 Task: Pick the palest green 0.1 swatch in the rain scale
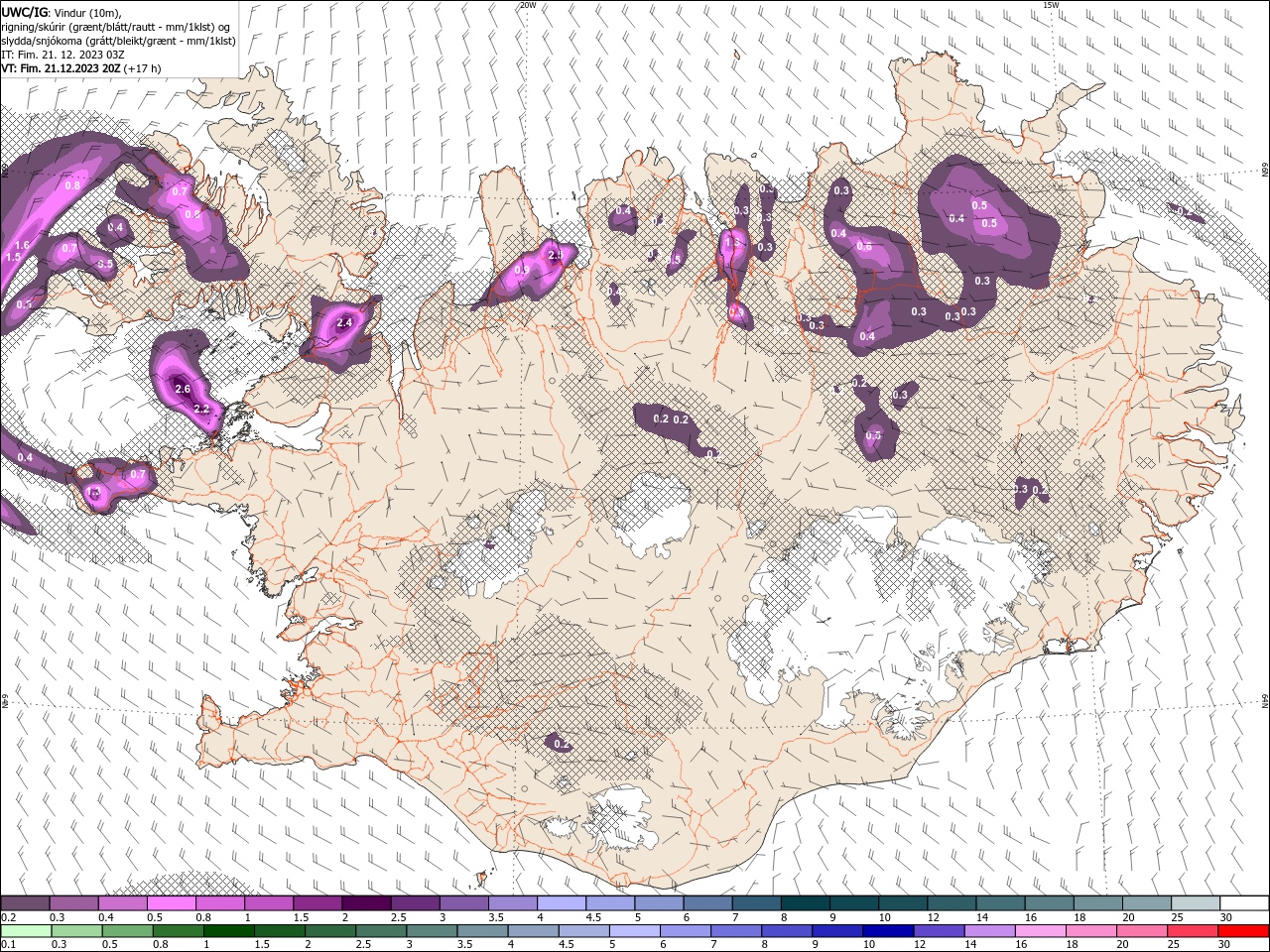pos(25,931)
